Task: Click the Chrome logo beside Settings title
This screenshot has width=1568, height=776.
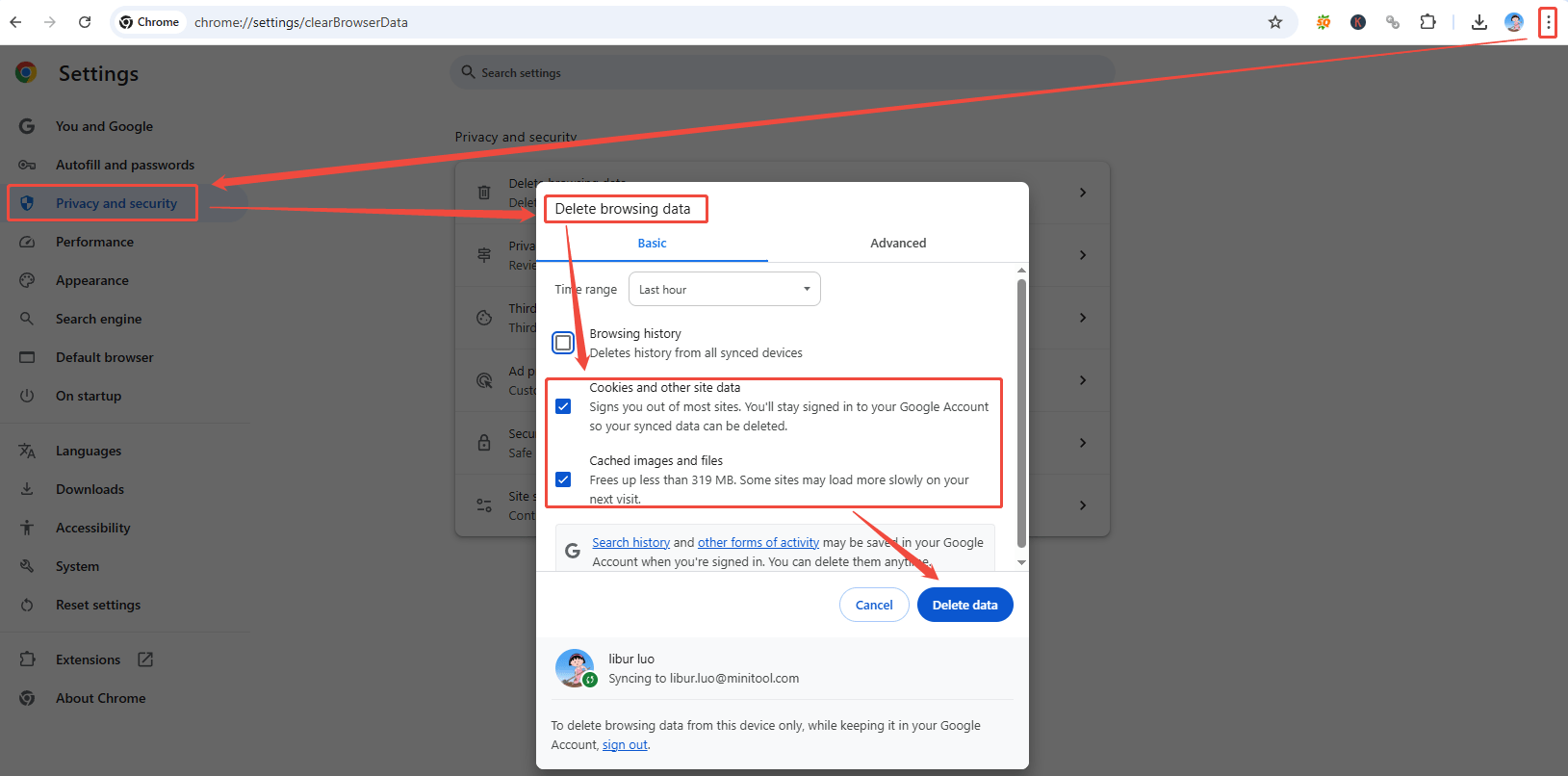Action: coord(26,72)
